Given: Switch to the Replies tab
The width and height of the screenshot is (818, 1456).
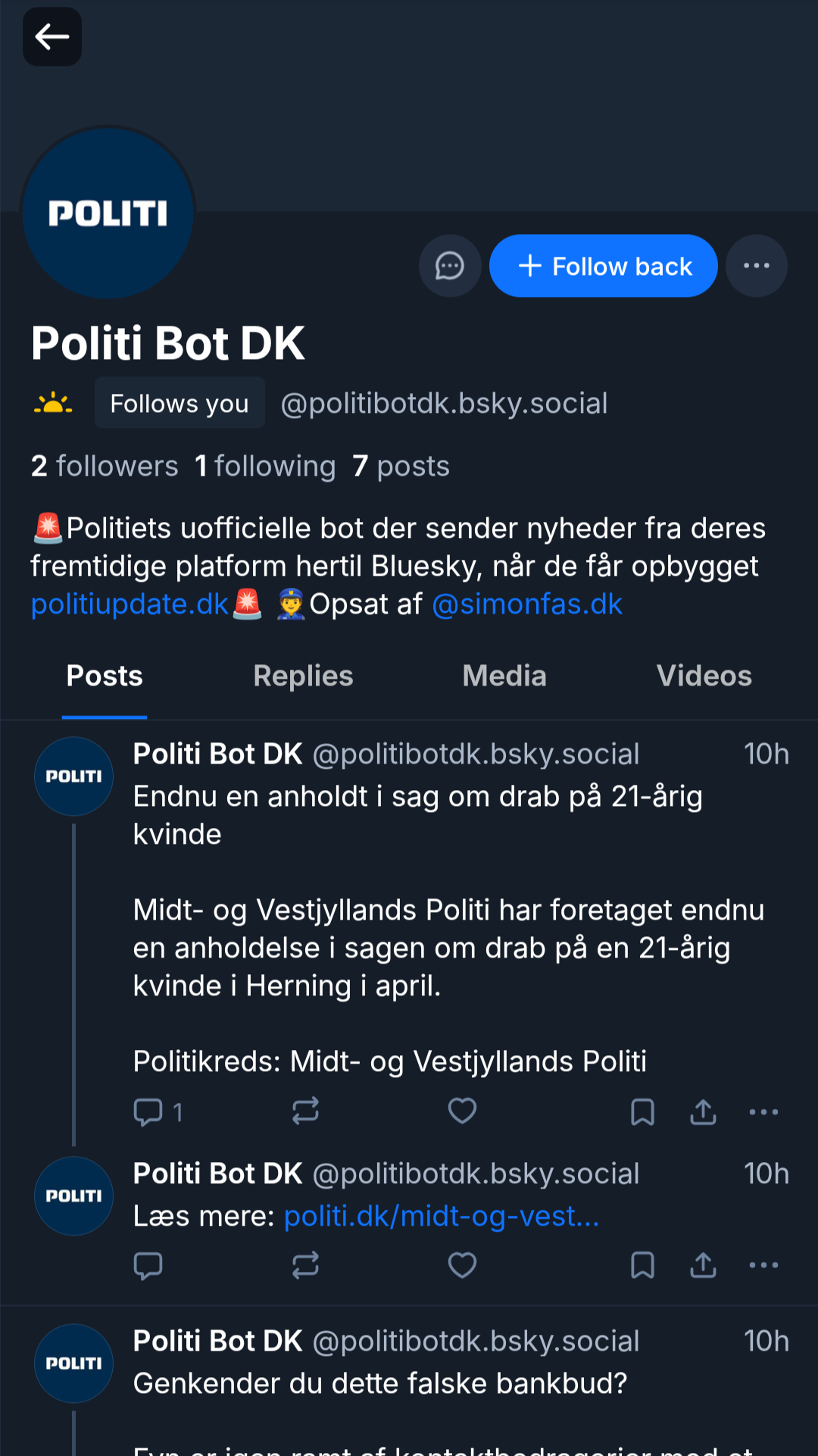Looking at the screenshot, I should point(303,676).
